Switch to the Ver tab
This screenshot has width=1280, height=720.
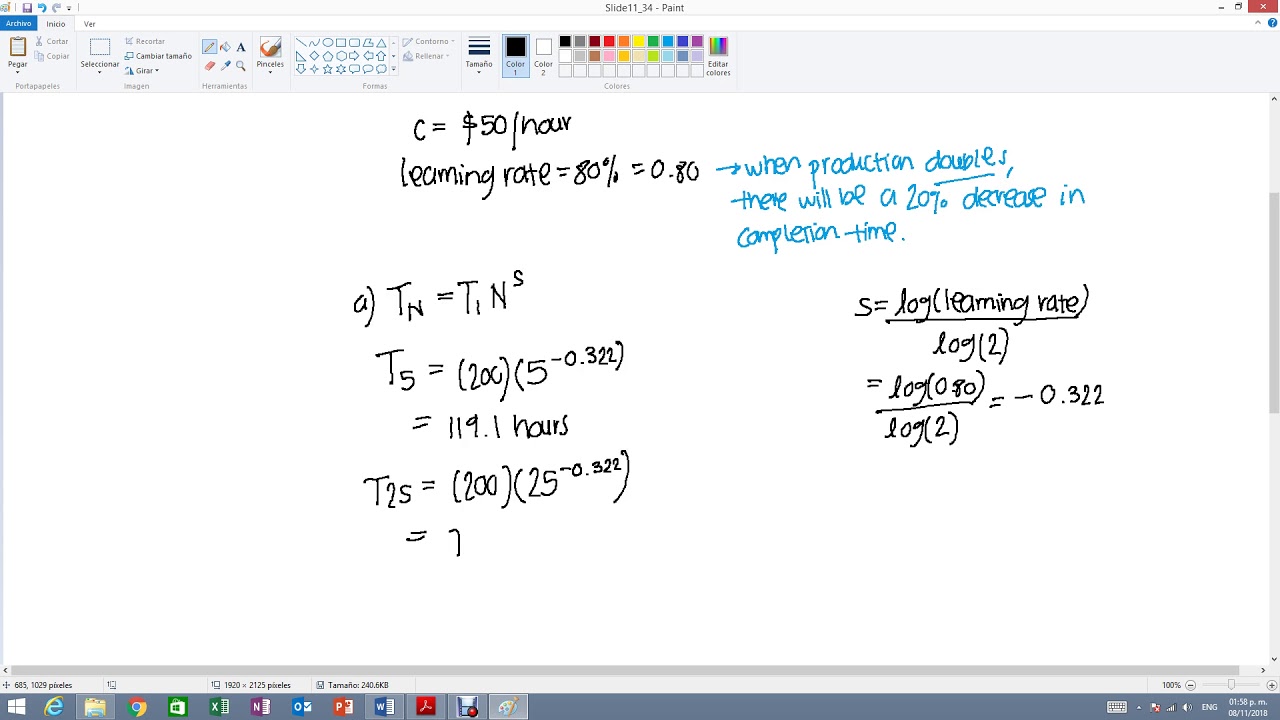pos(90,23)
